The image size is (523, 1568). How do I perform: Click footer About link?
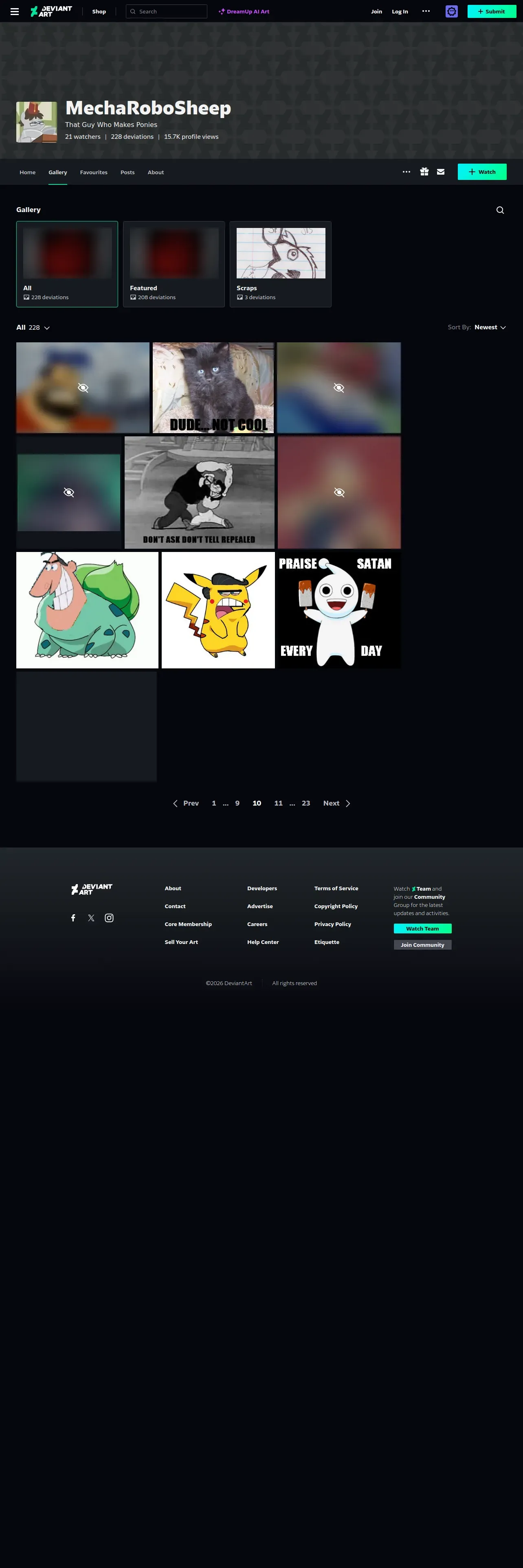click(x=173, y=889)
